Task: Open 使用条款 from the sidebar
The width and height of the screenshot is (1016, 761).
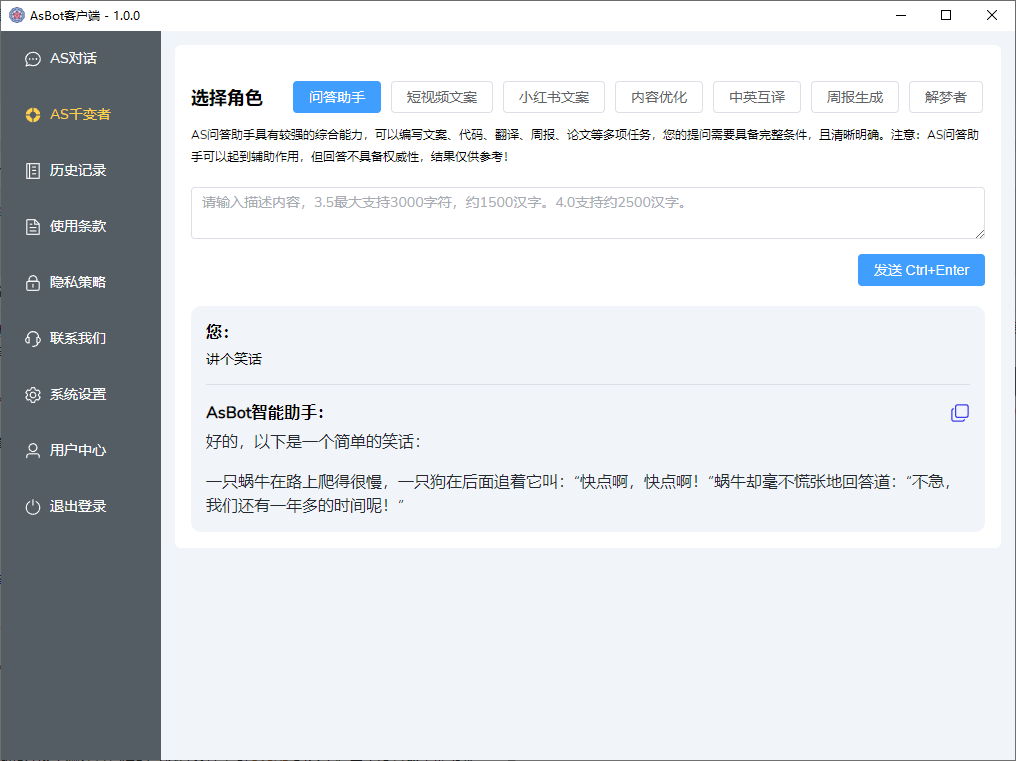Action: (x=80, y=226)
